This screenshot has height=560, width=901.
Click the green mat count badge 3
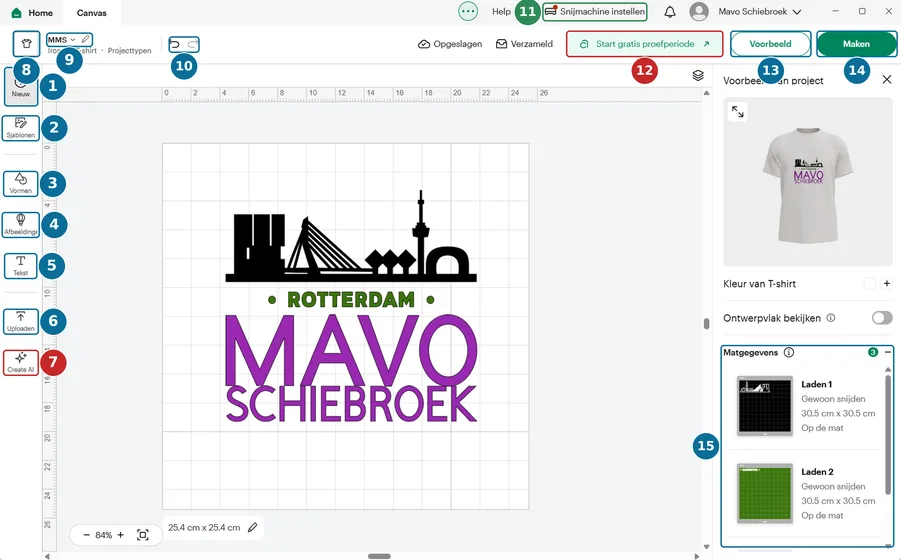(873, 352)
